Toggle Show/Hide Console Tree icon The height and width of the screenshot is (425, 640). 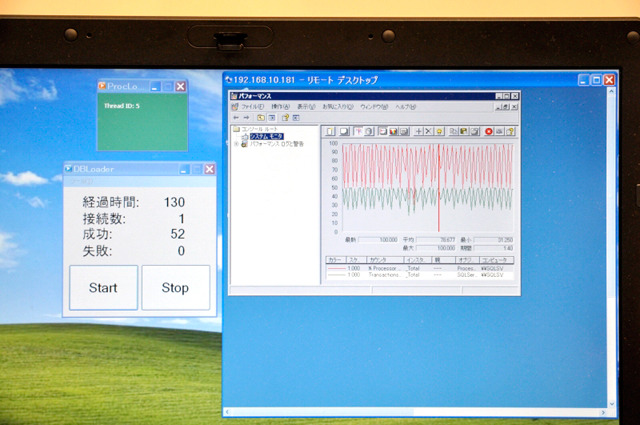click(x=271, y=118)
